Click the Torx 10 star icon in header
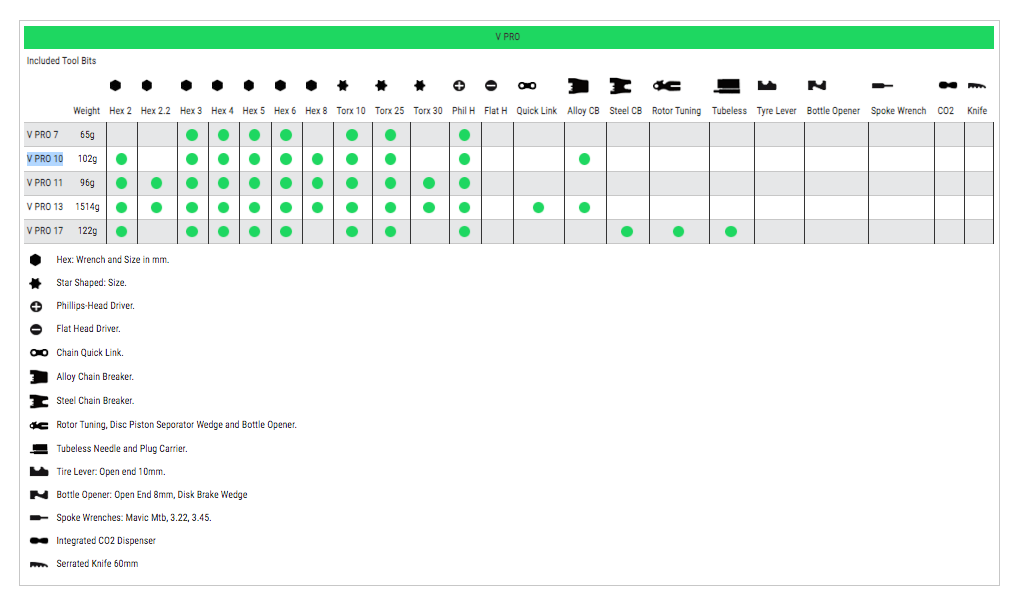The image size is (1013, 597). [x=343, y=86]
